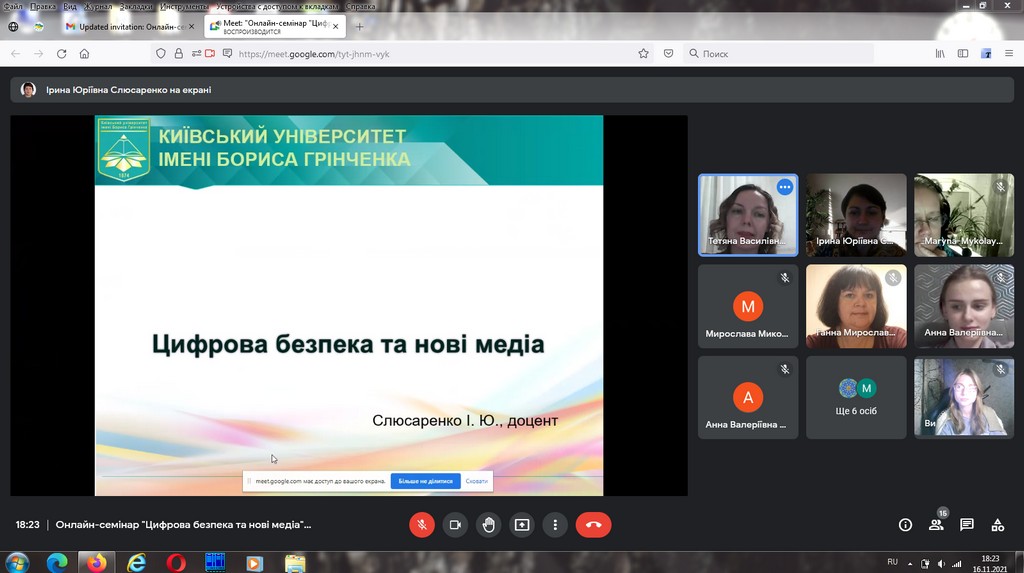Open the meeting details info icon
Image resolution: width=1024 pixels, height=573 pixels.
tap(905, 525)
